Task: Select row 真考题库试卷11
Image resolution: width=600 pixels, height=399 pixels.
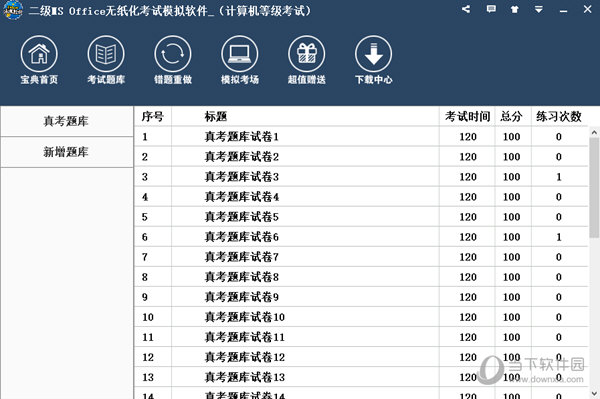Action: [361, 337]
